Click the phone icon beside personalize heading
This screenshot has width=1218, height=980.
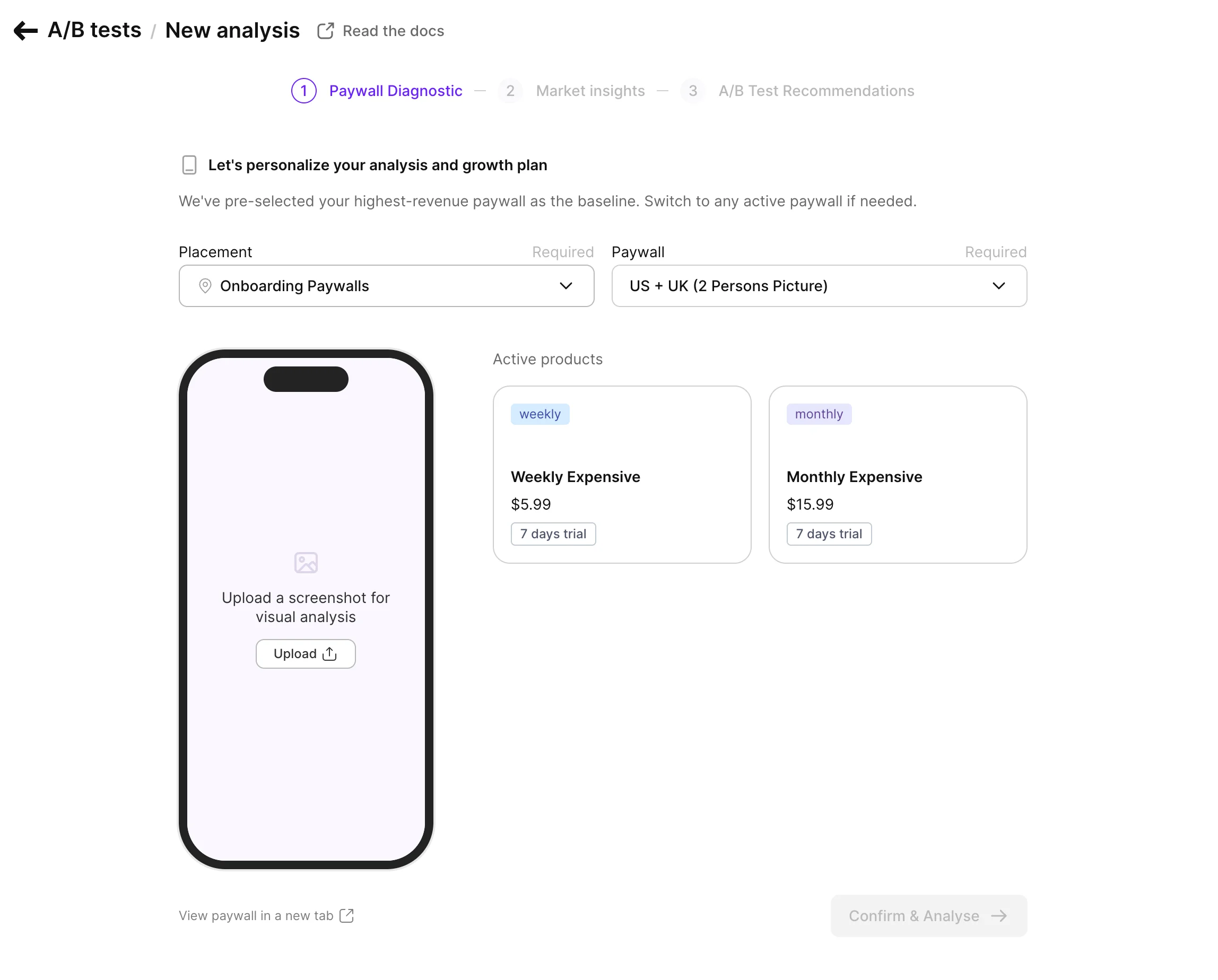point(189,165)
